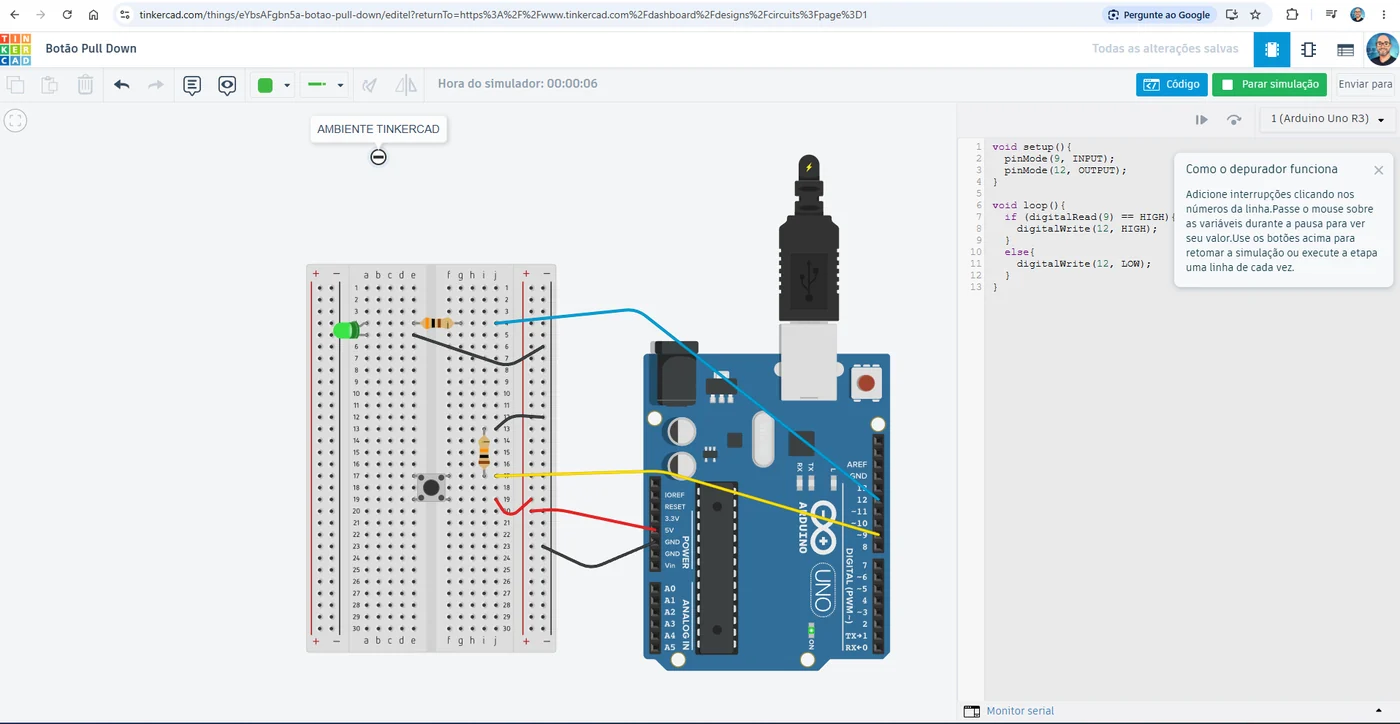This screenshot has width=1400, height=724.
Task: Open the browser Extensions puzzle icon
Action: (1292, 15)
